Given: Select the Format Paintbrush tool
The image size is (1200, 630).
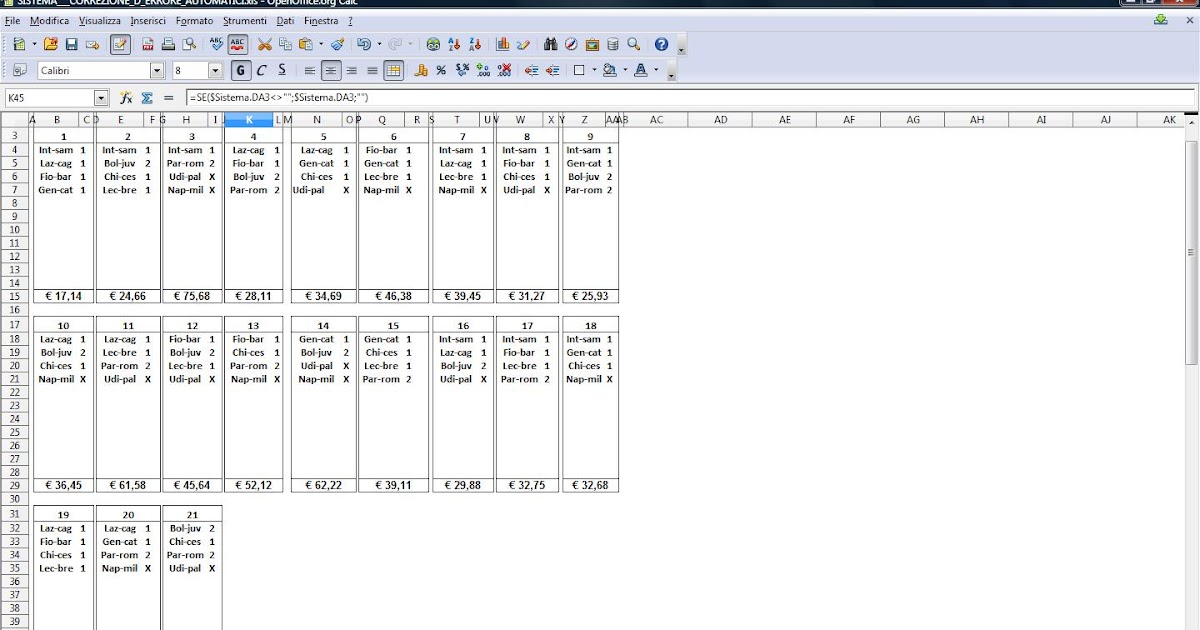Looking at the screenshot, I should [337, 44].
